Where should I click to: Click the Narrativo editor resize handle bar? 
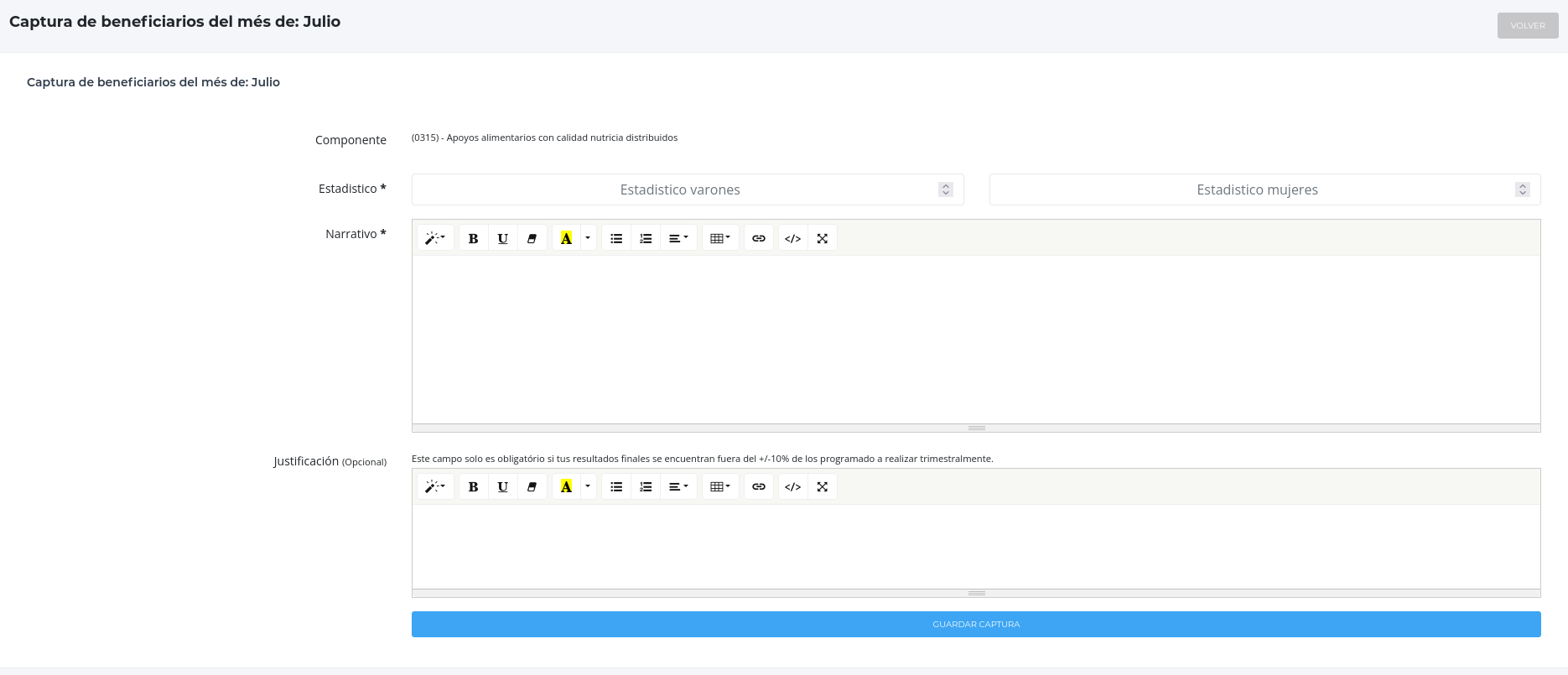(x=976, y=428)
